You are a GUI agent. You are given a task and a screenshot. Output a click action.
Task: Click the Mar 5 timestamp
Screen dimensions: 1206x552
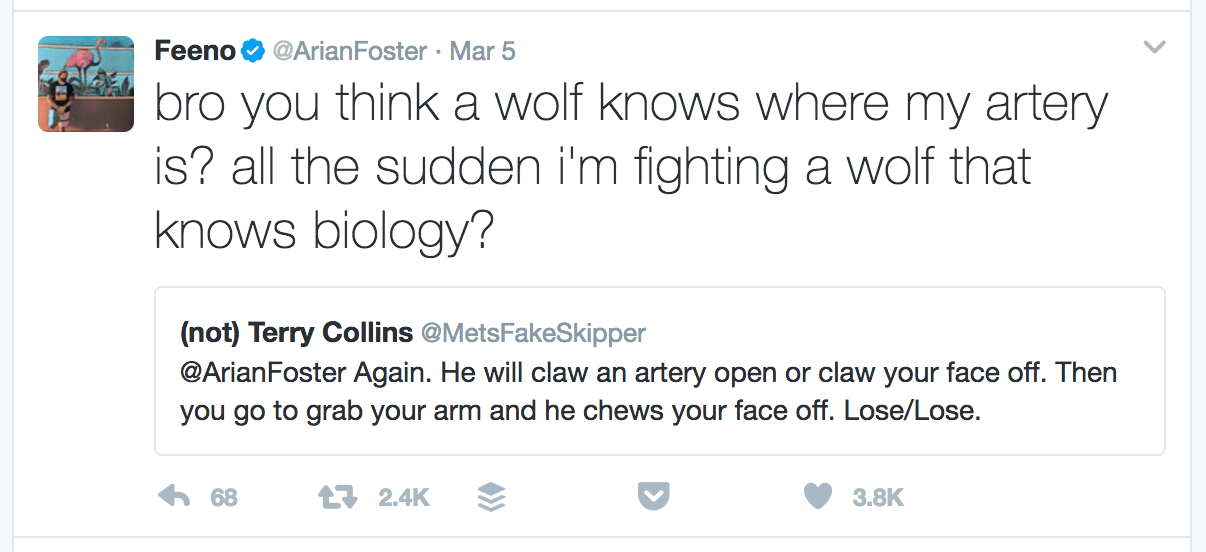pos(482,50)
